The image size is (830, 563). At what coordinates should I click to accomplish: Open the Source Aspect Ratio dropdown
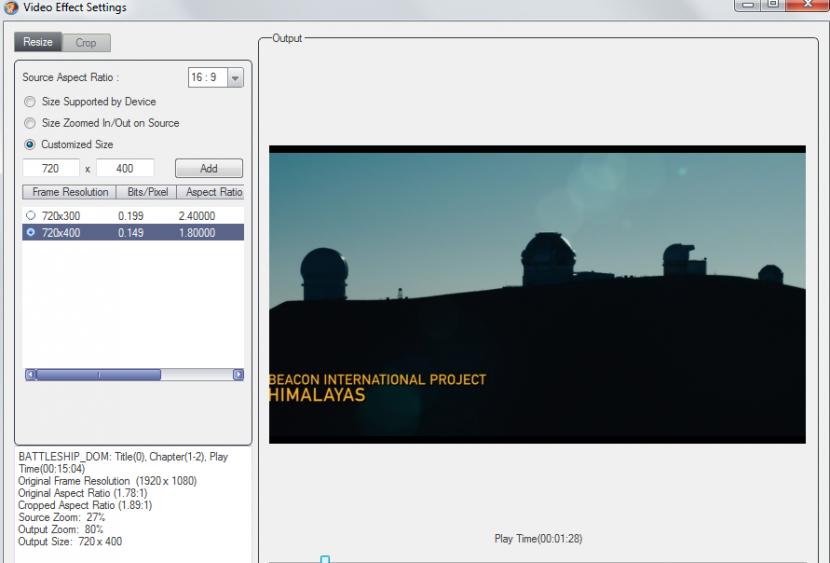pos(235,78)
